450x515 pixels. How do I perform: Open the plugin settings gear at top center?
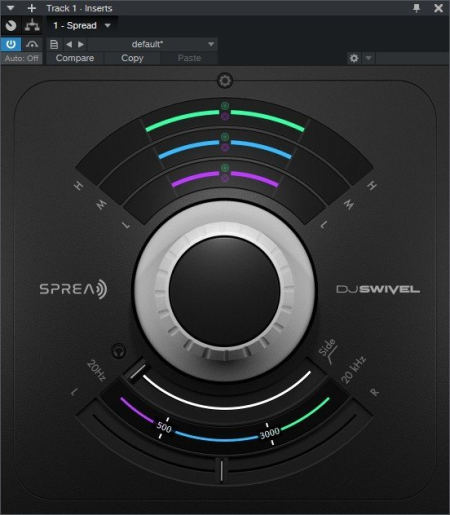[x=225, y=81]
